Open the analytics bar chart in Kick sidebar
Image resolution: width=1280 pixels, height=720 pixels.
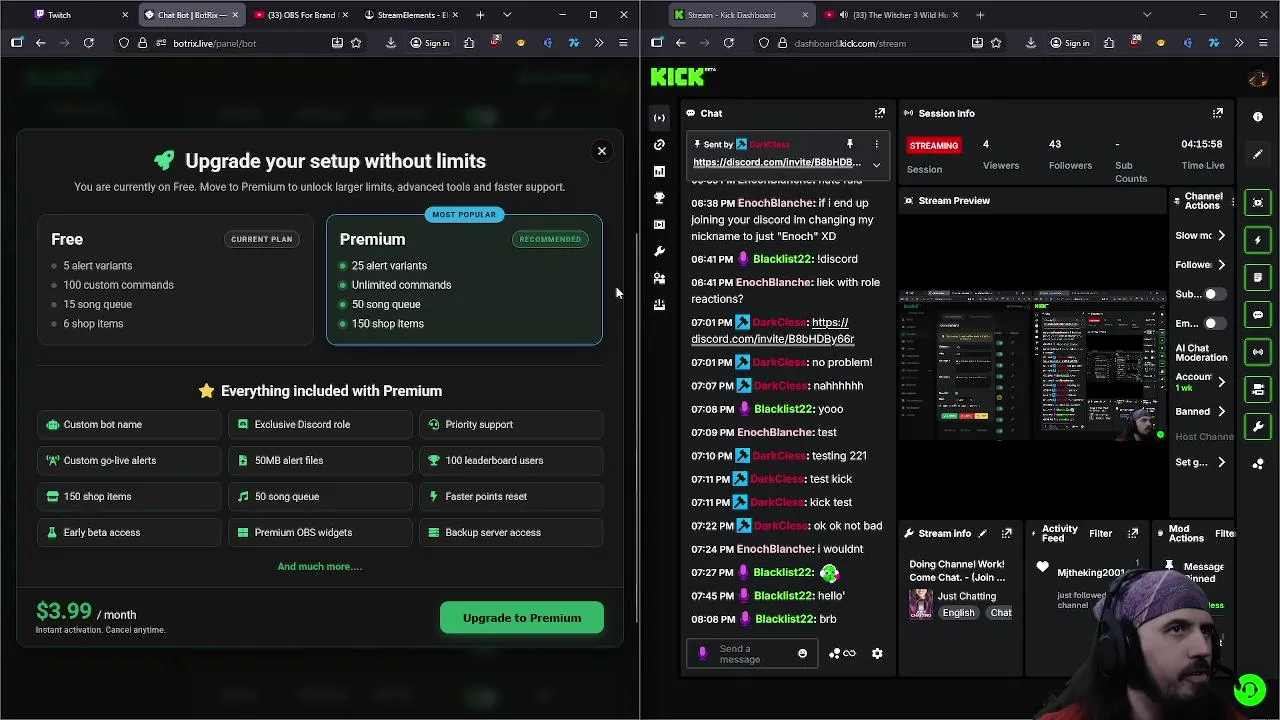(x=659, y=172)
